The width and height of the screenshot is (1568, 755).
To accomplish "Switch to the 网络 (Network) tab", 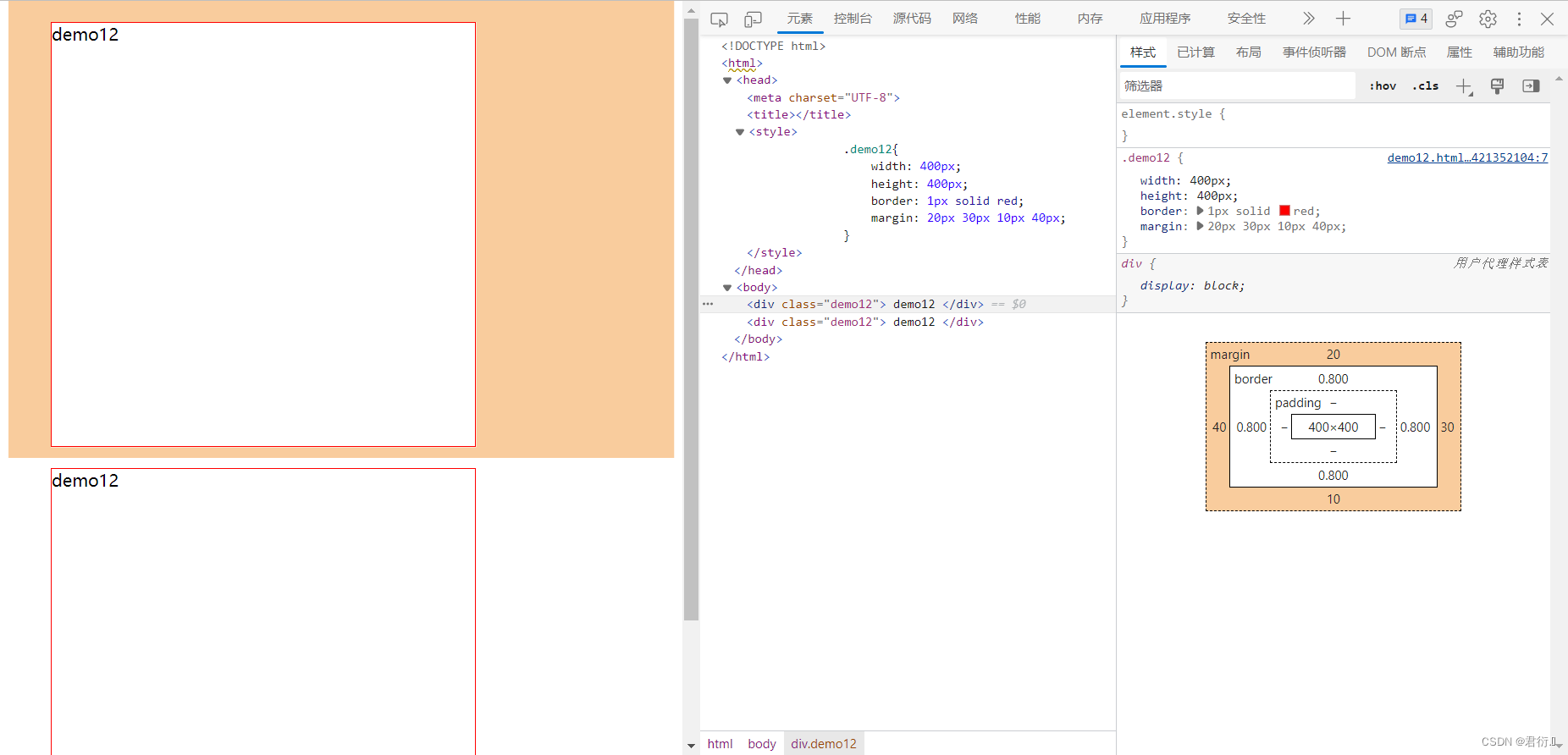I will point(965,19).
